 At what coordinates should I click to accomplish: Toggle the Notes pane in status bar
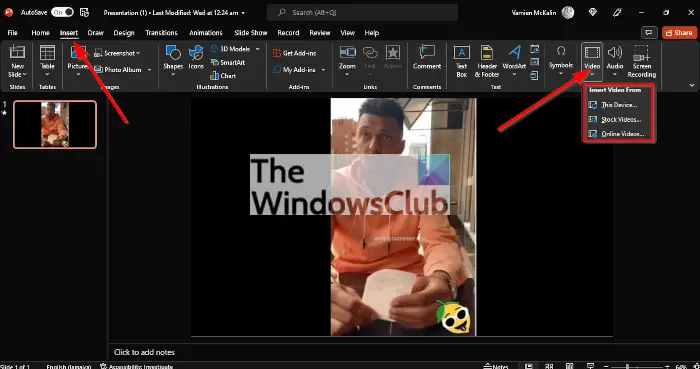coord(496,366)
